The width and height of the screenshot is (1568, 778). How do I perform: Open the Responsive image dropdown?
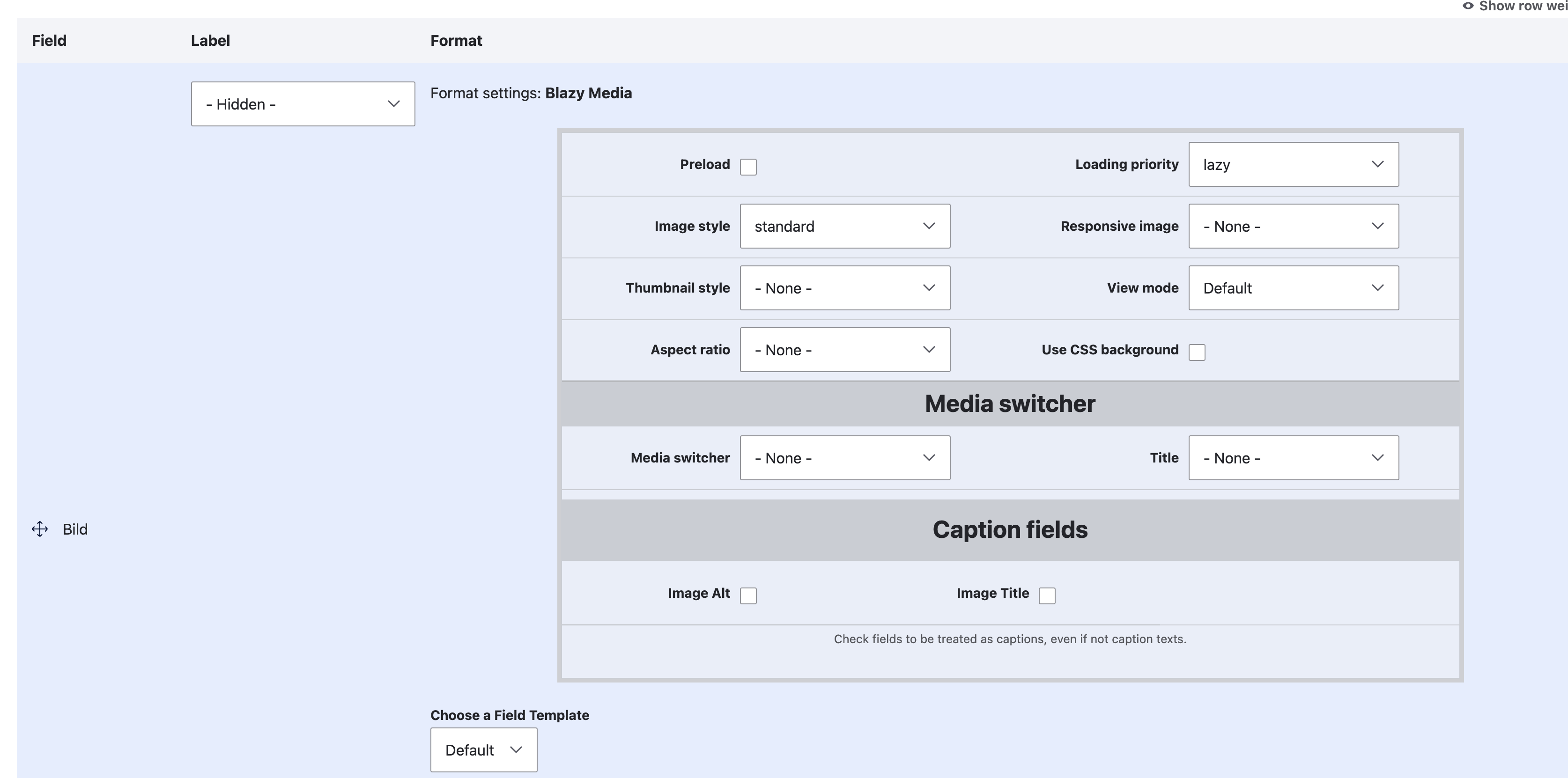[1293, 226]
